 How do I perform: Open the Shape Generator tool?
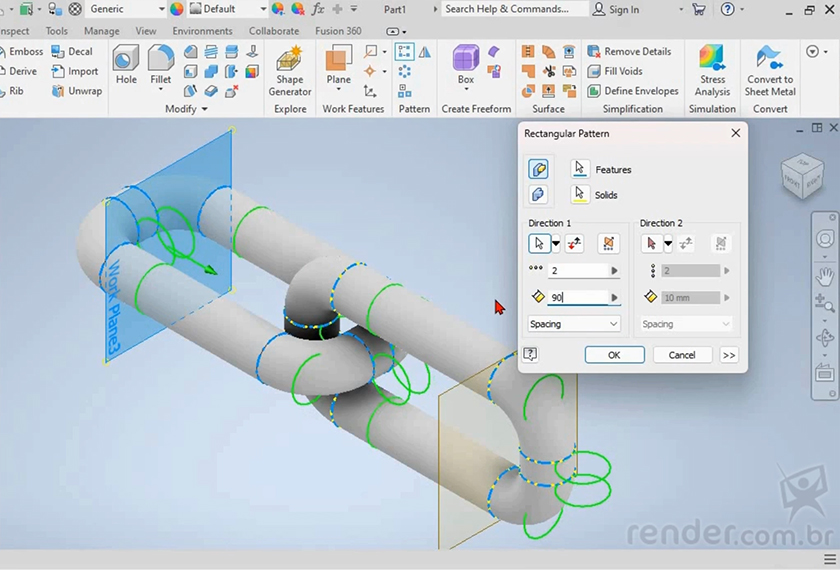click(x=290, y=70)
